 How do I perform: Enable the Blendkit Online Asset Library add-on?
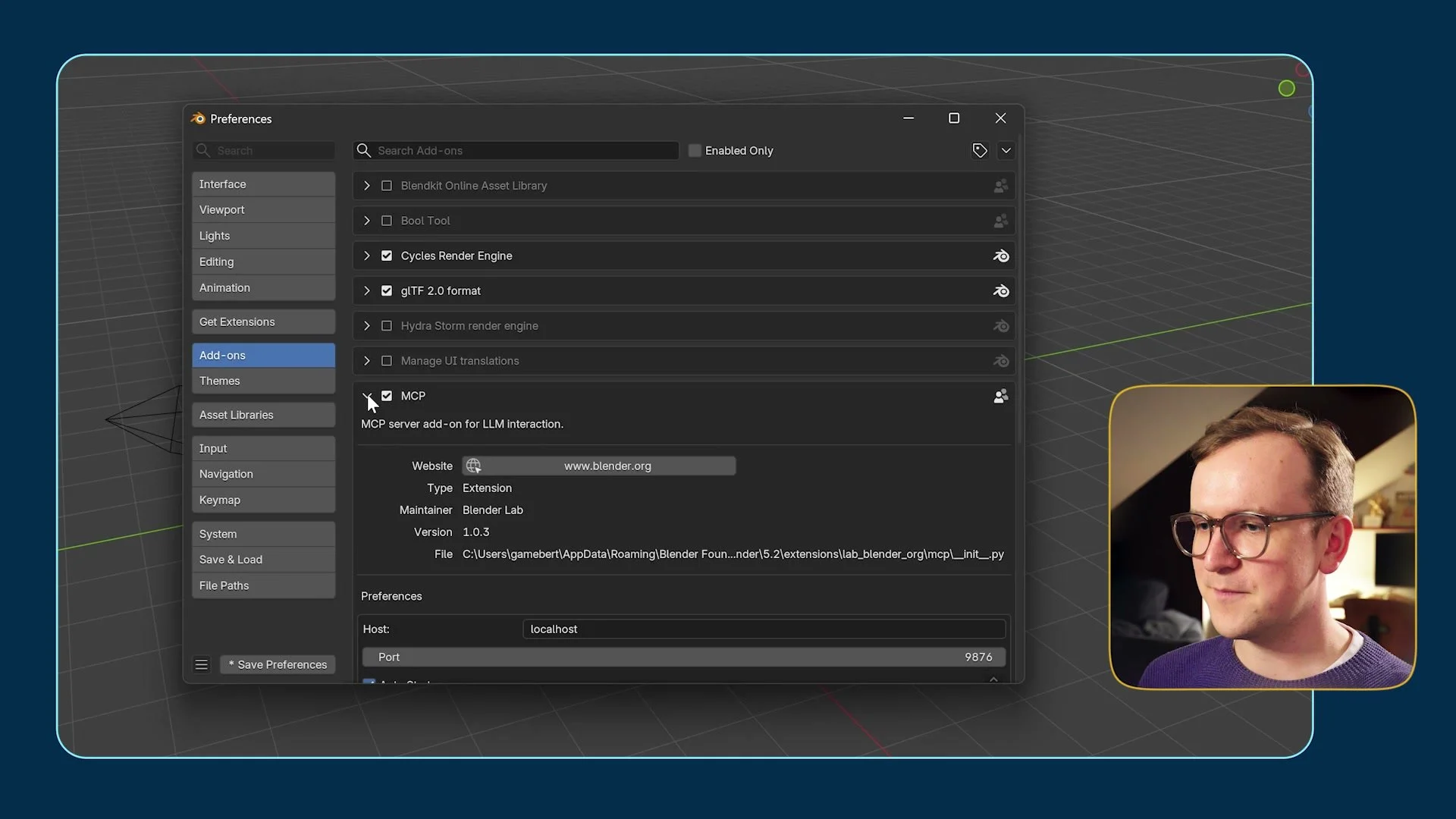click(387, 186)
